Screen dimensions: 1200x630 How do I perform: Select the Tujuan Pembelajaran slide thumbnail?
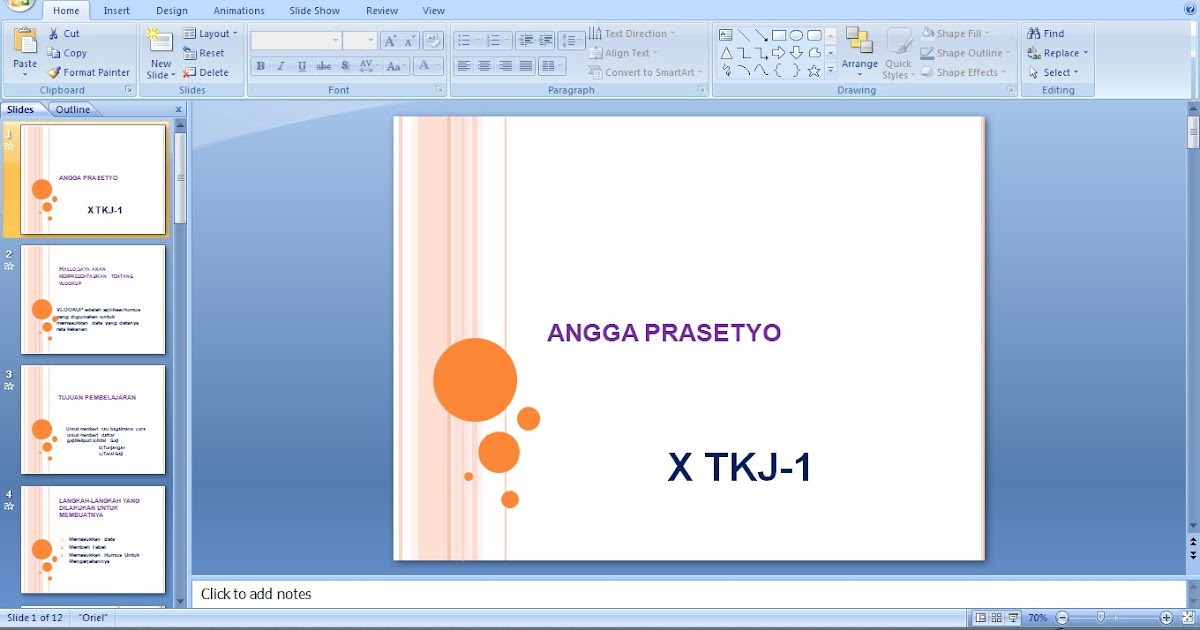[93, 419]
